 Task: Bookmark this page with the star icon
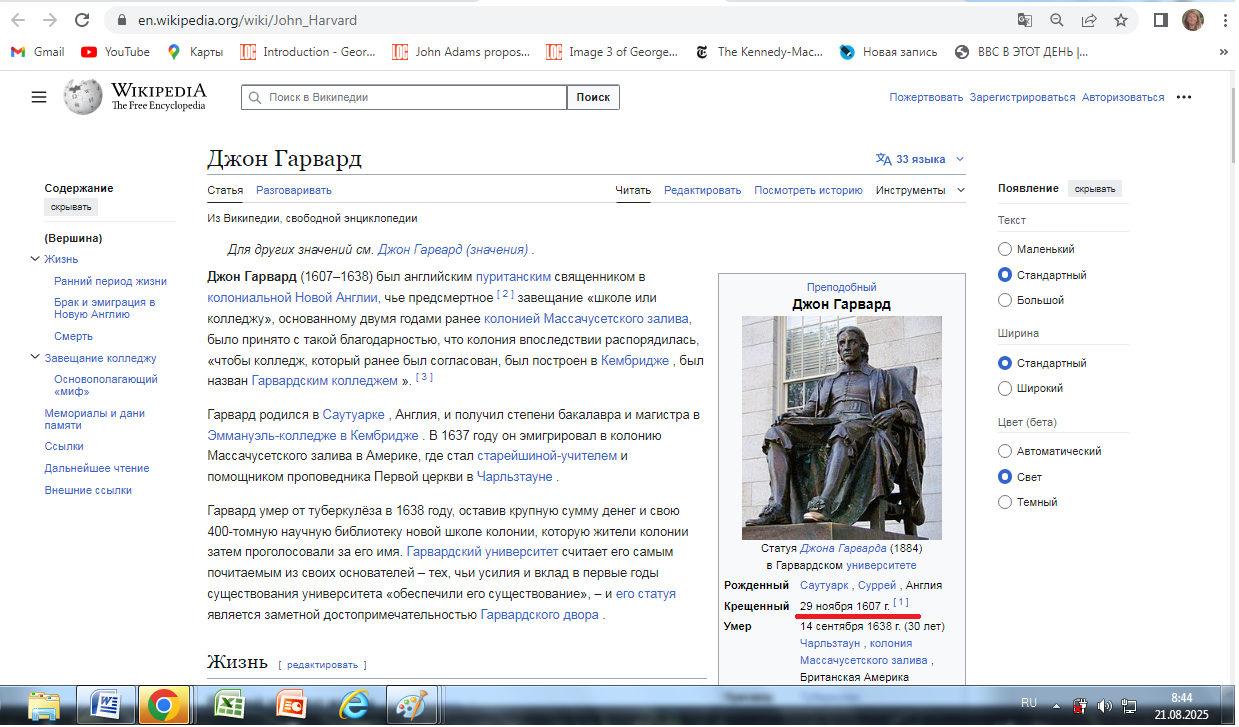click(x=1121, y=20)
